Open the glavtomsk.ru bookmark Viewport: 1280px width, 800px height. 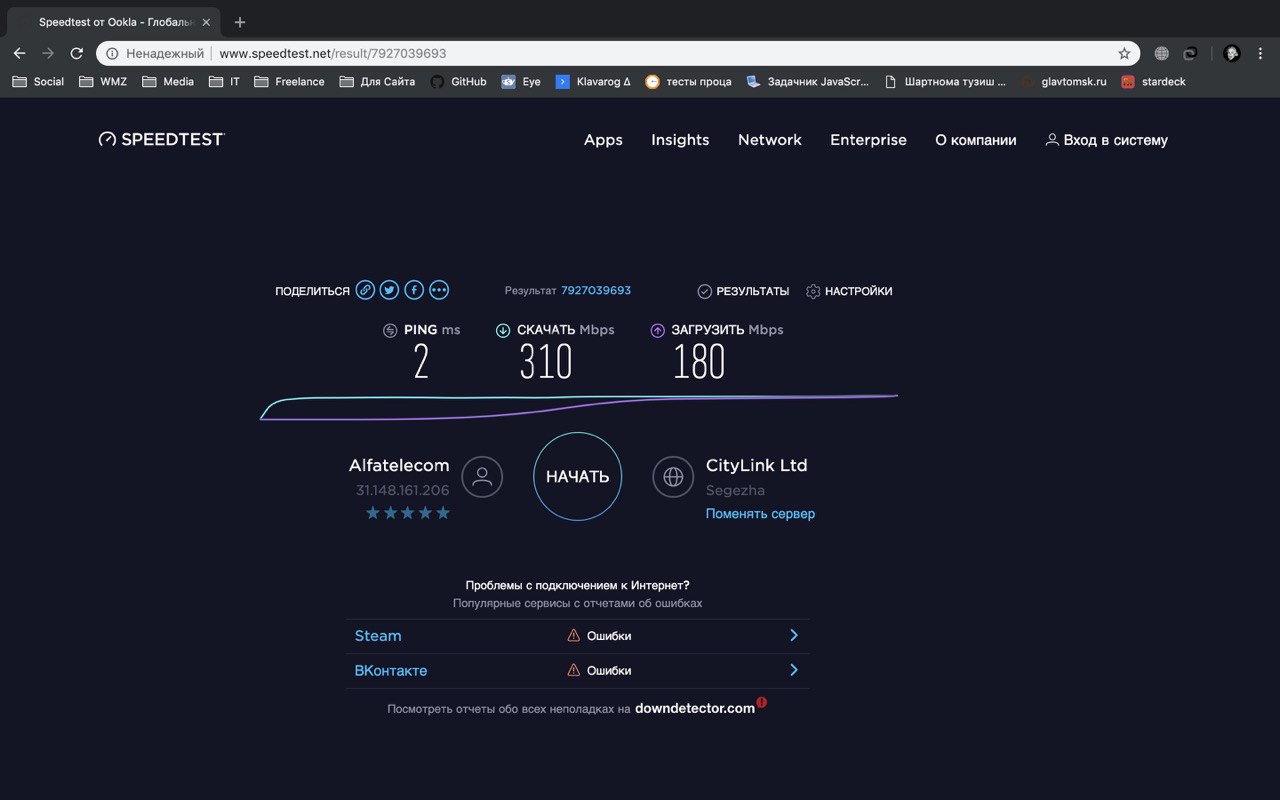click(1064, 82)
